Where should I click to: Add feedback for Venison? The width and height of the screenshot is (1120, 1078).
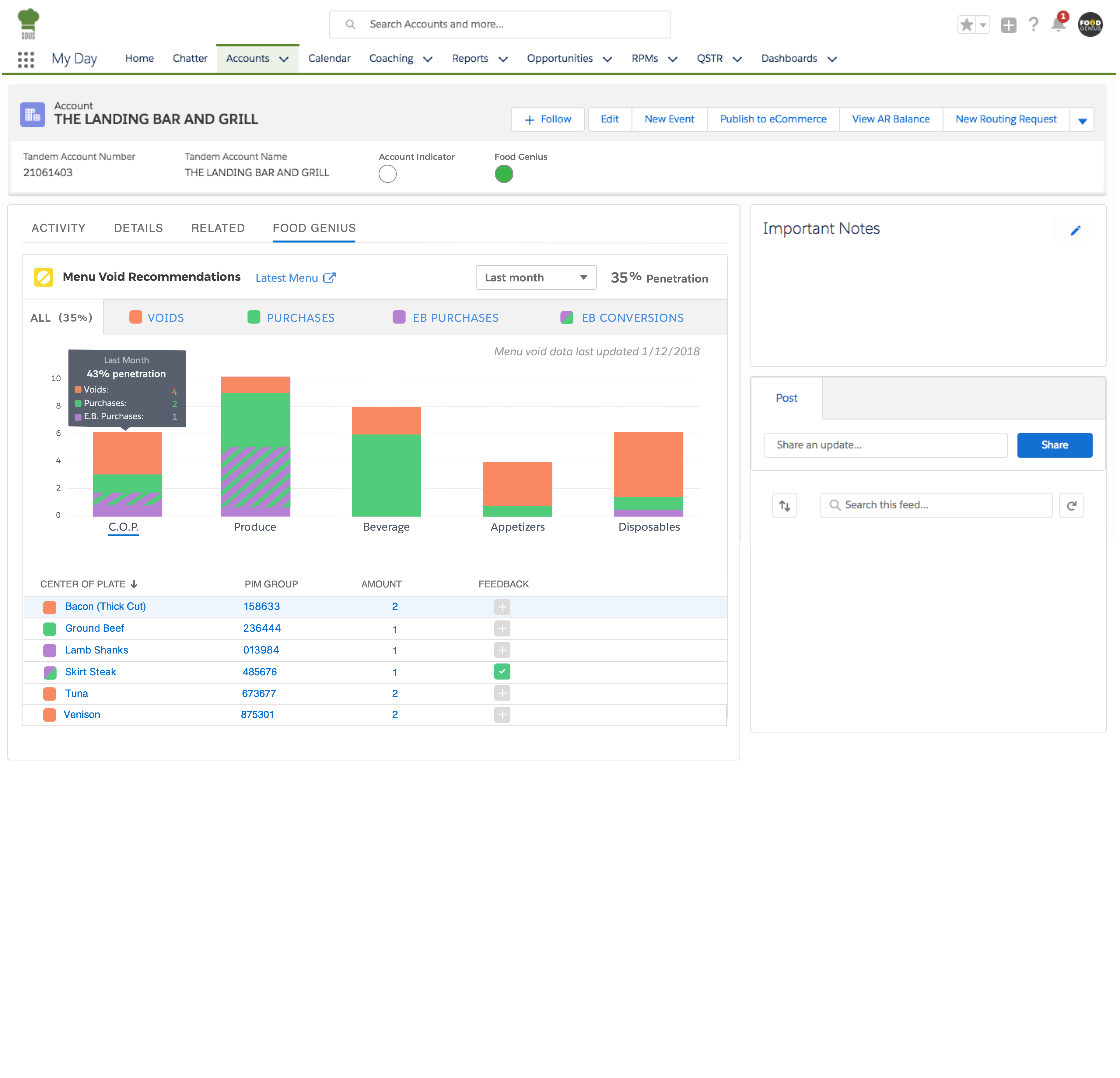502,715
